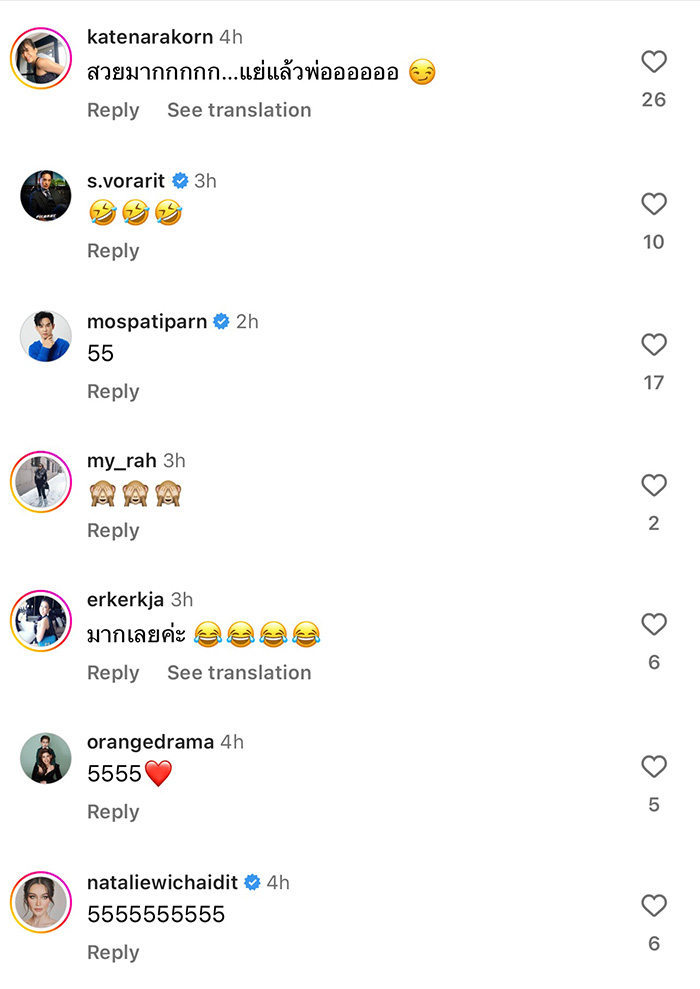Click the verified badge next to mospatiparn
Image resolution: width=700 pixels, height=989 pixels.
[x=220, y=321]
